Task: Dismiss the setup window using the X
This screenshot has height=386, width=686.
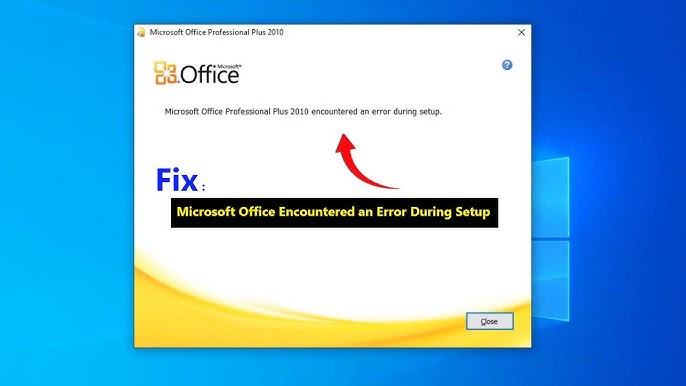Action: click(521, 32)
